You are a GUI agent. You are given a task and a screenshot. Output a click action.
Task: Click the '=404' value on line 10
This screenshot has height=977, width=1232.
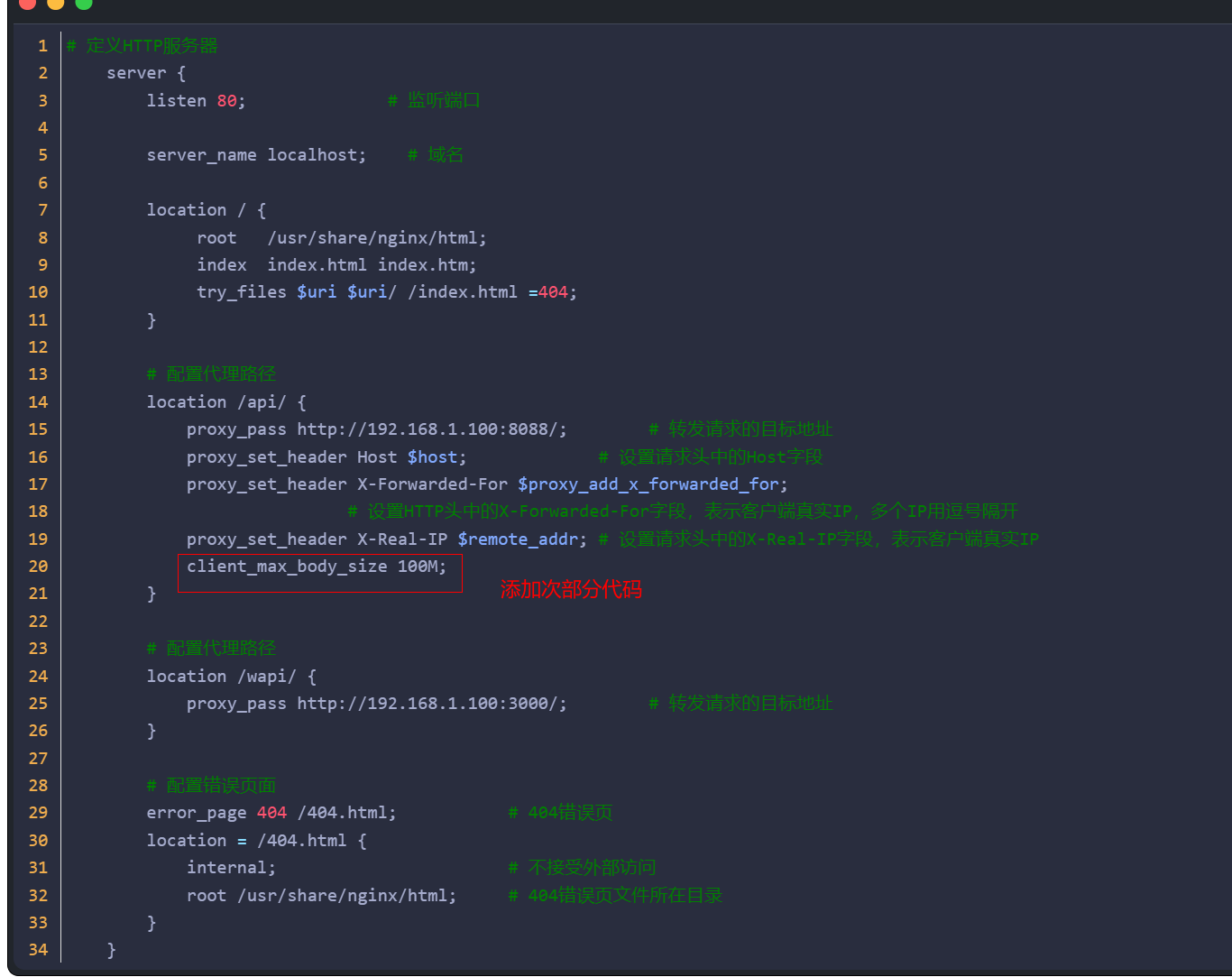click(x=548, y=292)
